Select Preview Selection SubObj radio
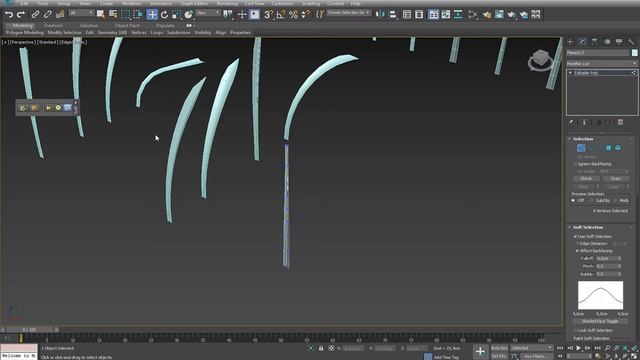640x360 pixels. (x=592, y=201)
